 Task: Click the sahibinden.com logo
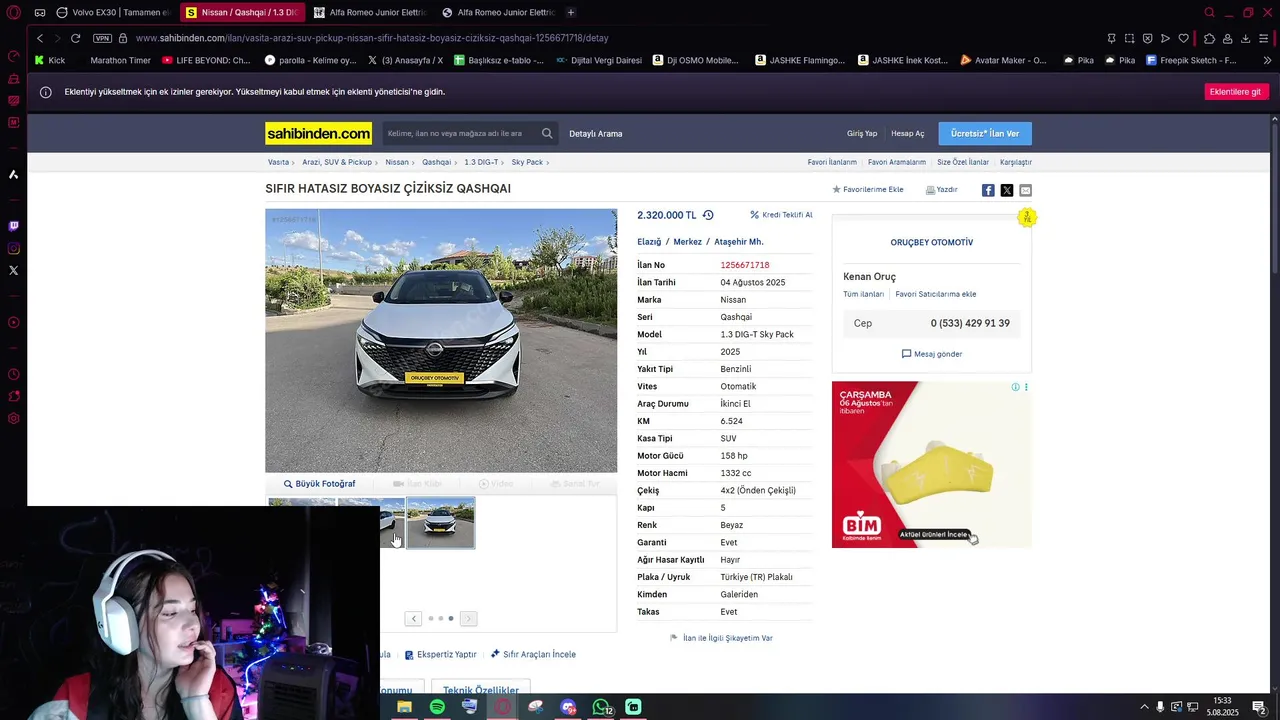pyautogui.click(x=318, y=133)
